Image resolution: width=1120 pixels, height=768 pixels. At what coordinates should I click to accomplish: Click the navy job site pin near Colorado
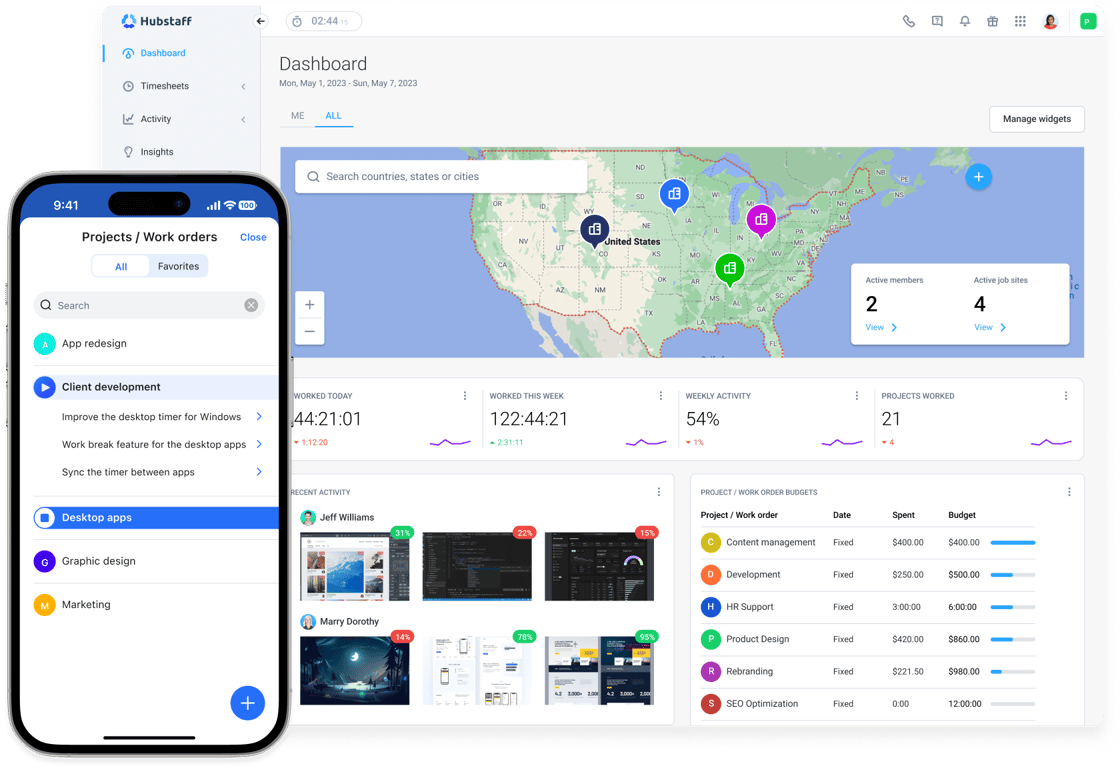point(594,231)
